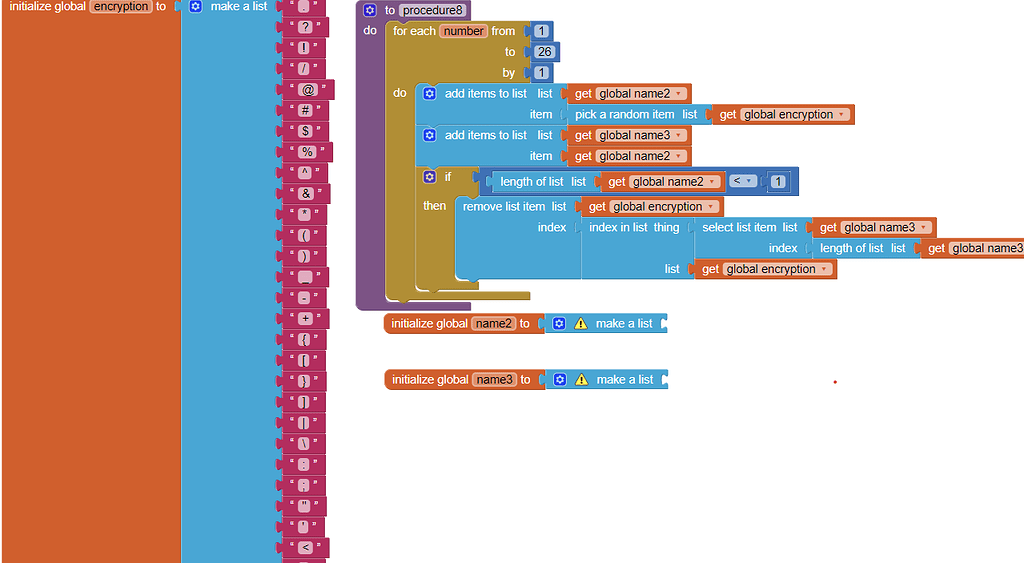Viewport: 1024px width, 563px height.
Task: Click gear icon on name3 make a list
Action: (561, 380)
